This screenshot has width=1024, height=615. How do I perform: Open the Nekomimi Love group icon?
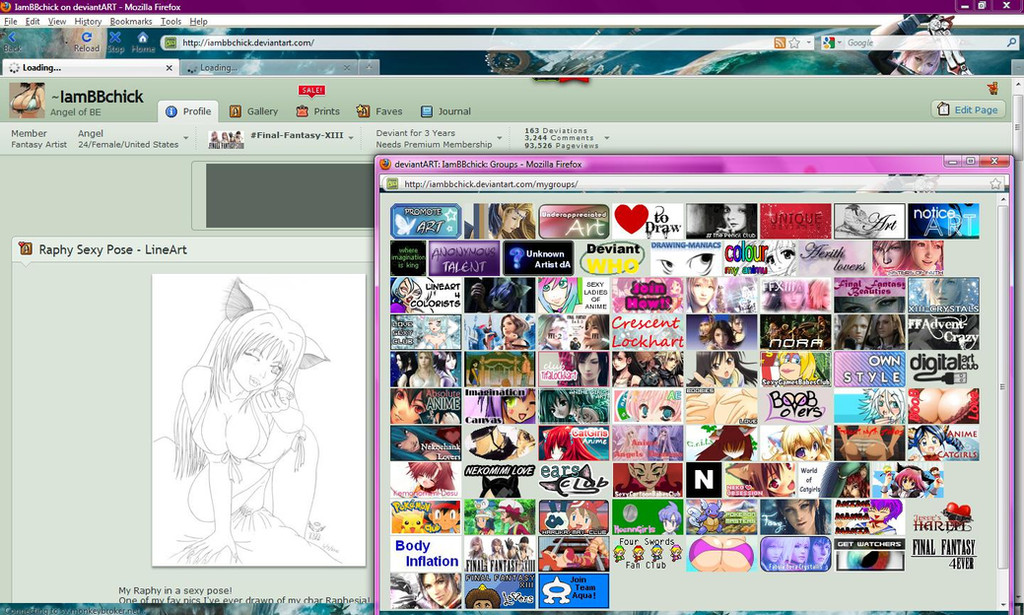tap(500, 480)
